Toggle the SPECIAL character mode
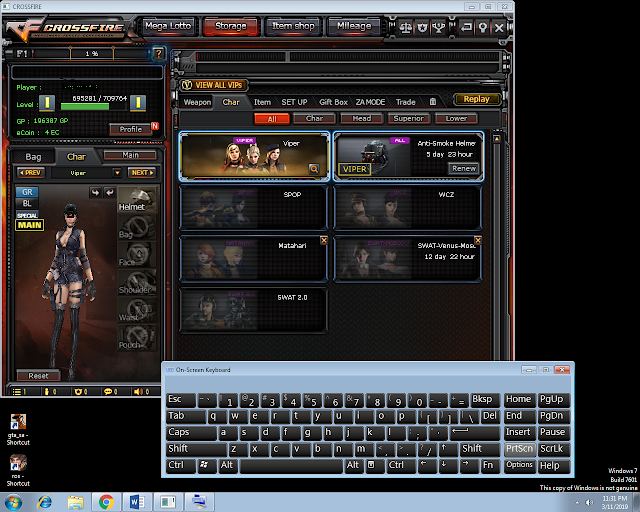Viewport: 640px width, 512px height. pyautogui.click(x=27, y=215)
